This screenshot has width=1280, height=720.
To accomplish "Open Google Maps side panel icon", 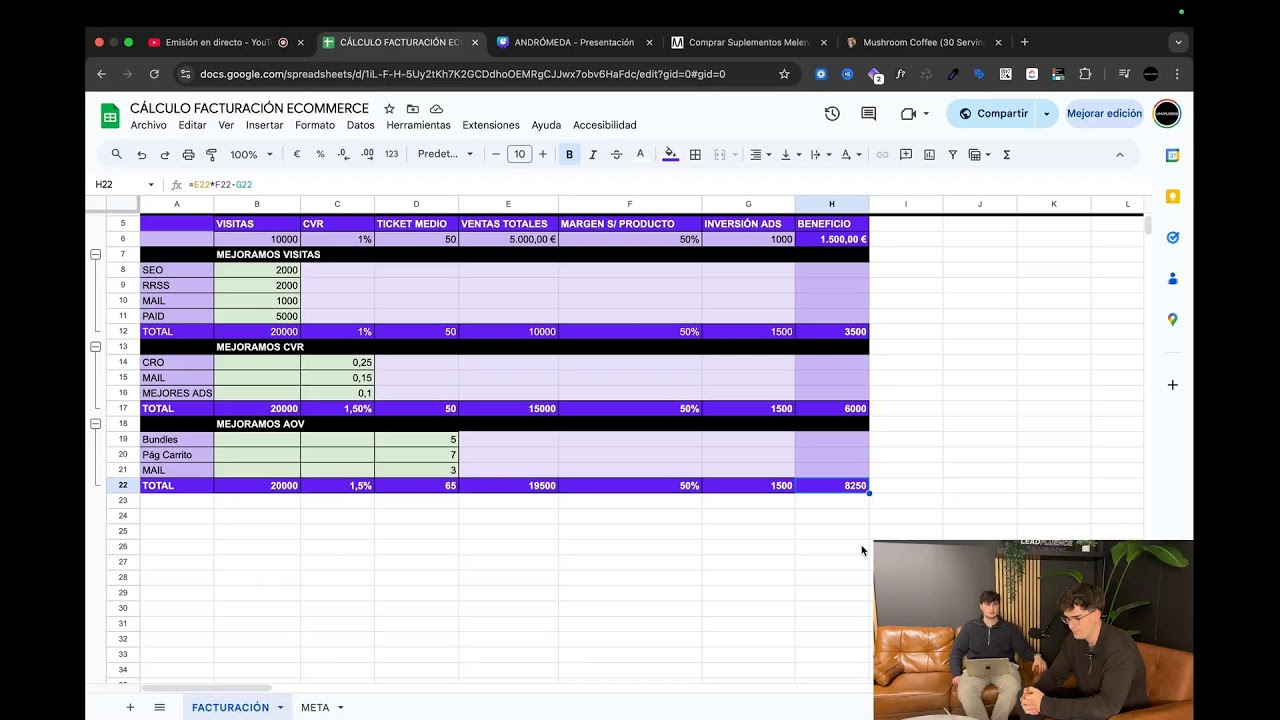I will click(1173, 319).
